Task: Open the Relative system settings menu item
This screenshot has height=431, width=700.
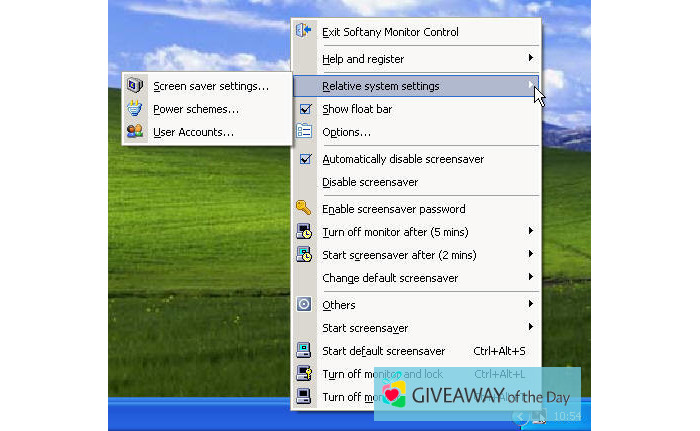Action: pos(380,86)
